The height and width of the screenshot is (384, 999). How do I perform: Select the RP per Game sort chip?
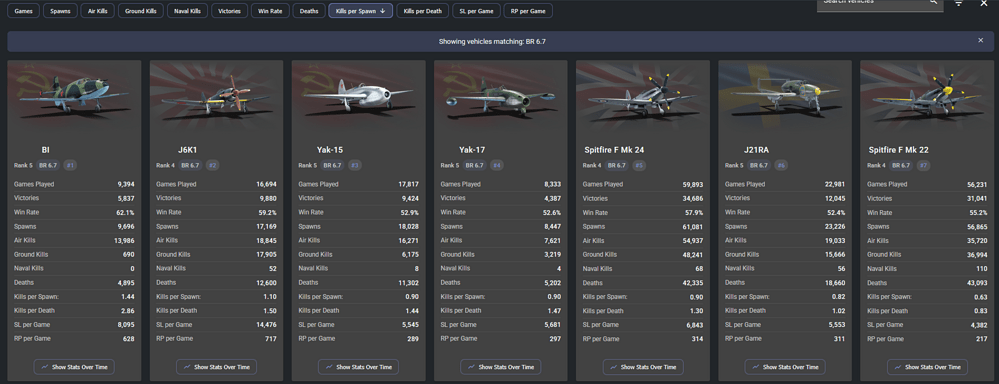[x=528, y=11]
